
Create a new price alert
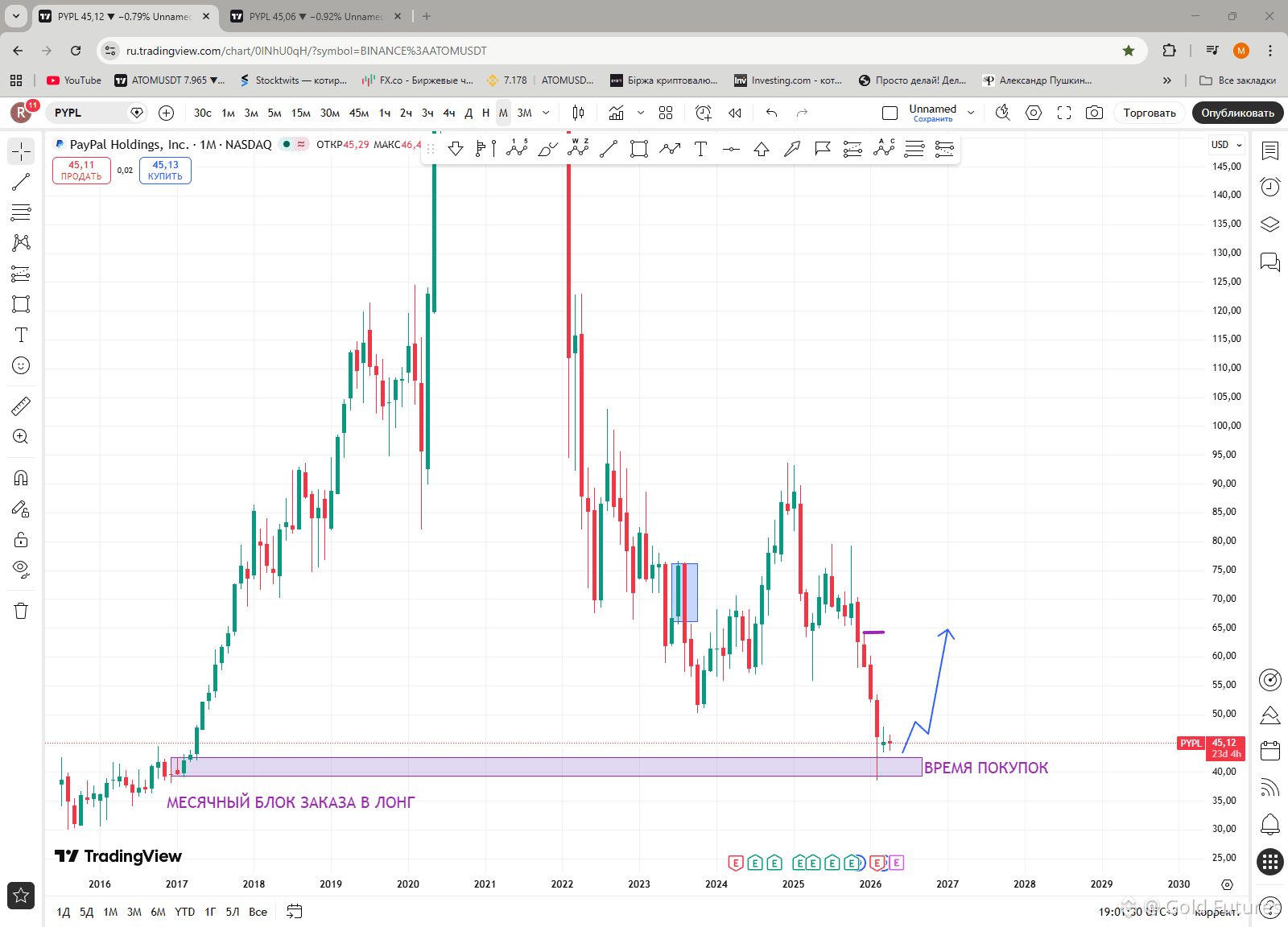704,113
